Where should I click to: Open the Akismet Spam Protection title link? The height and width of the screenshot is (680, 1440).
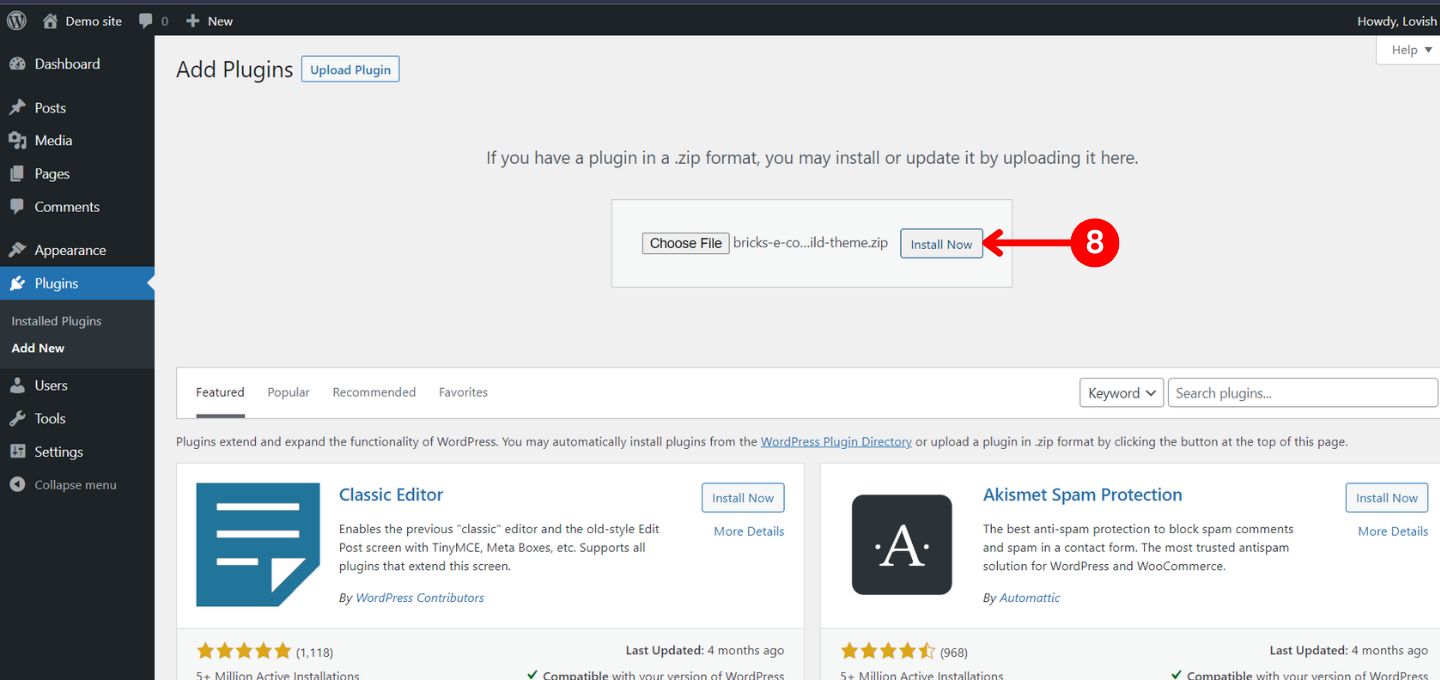click(x=1082, y=494)
